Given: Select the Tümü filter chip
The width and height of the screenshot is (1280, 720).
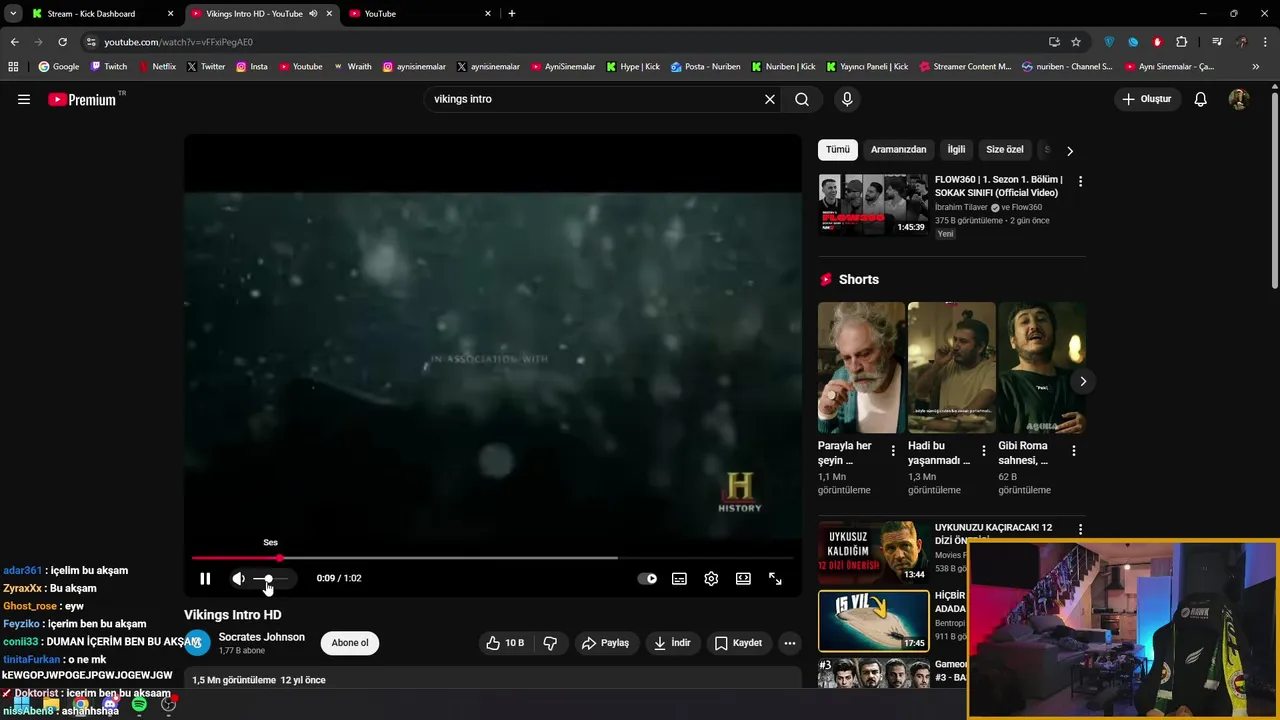Looking at the screenshot, I should click(838, 149).
